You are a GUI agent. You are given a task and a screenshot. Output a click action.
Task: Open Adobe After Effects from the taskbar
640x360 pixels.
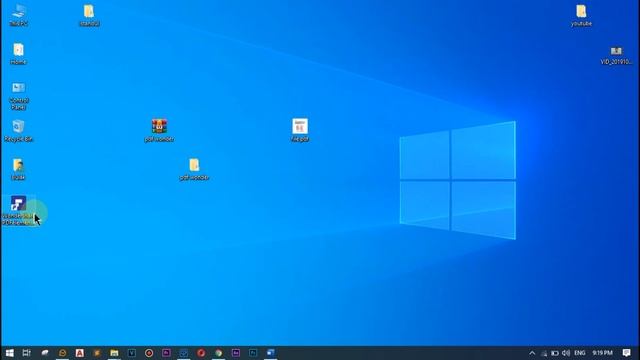click(x=236, y=353)
